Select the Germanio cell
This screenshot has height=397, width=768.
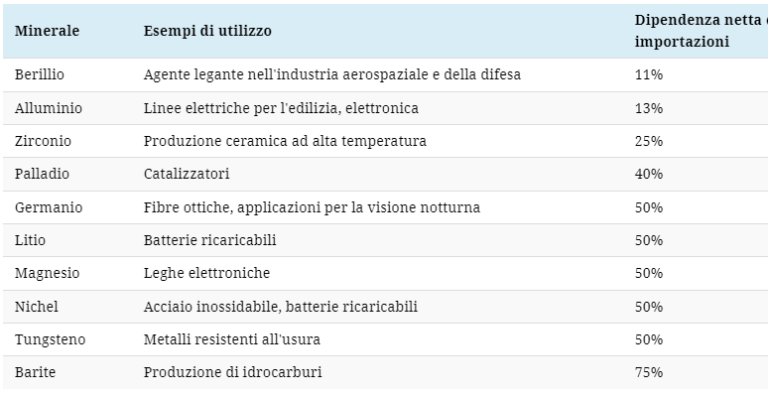(x=48, y=208)
